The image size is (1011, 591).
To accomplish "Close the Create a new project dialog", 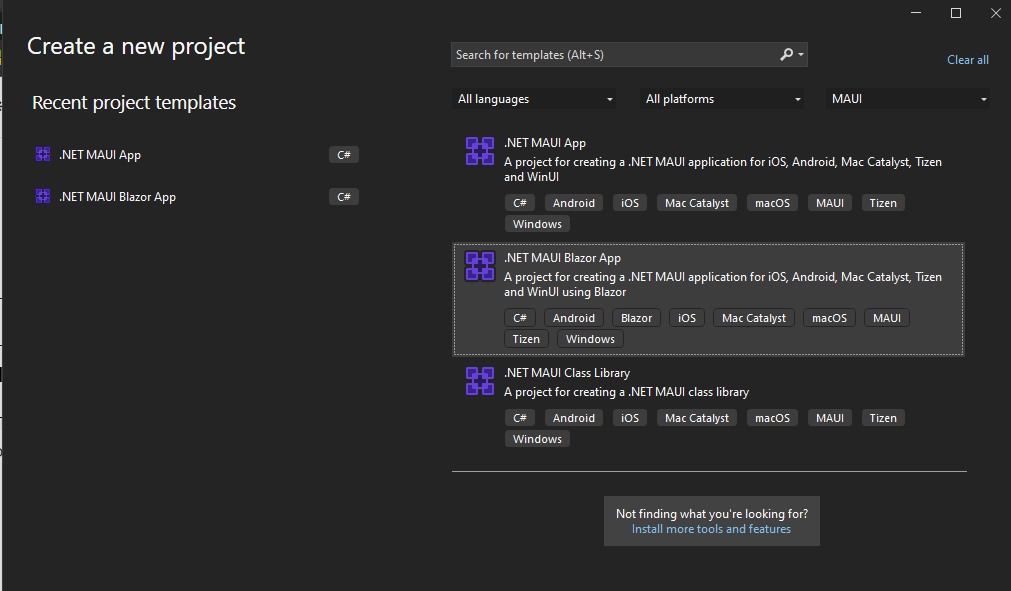I will tap(993, 13).
